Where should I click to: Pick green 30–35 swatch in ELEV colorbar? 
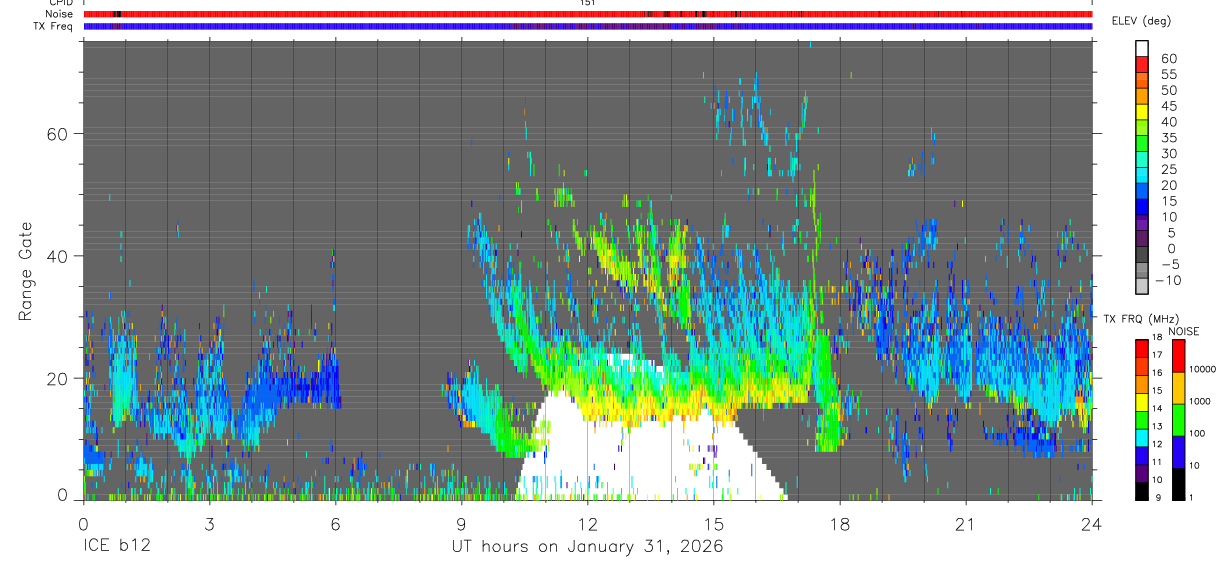coord(1142,144)
